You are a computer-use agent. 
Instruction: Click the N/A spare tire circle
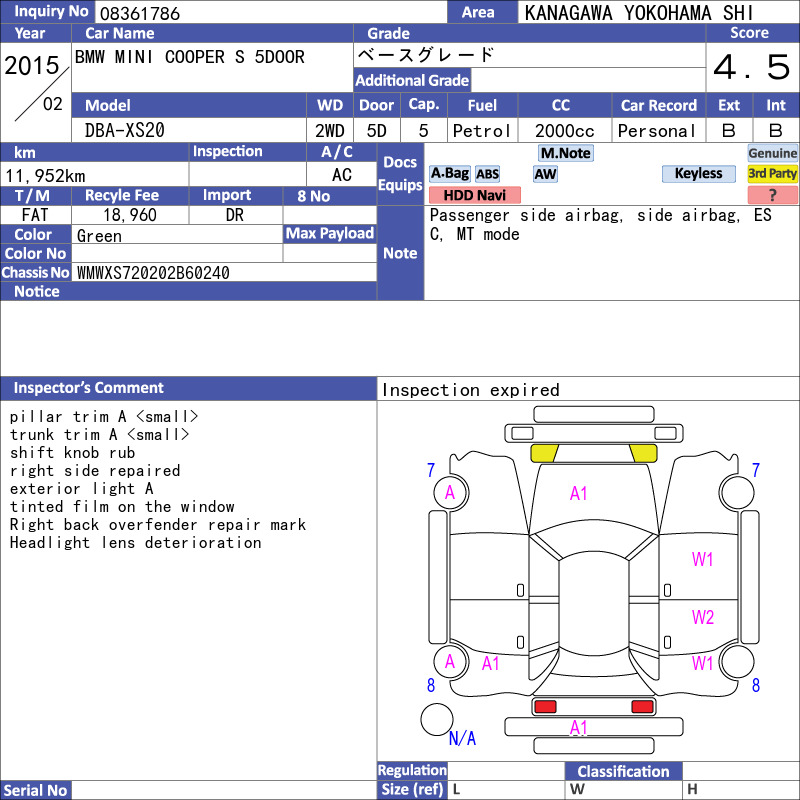436,719
